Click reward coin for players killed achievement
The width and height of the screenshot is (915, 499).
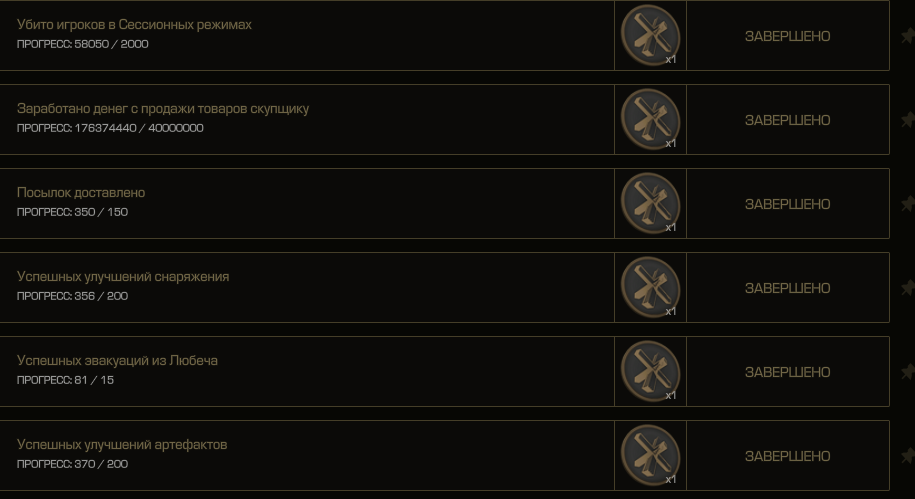(650, 35)
